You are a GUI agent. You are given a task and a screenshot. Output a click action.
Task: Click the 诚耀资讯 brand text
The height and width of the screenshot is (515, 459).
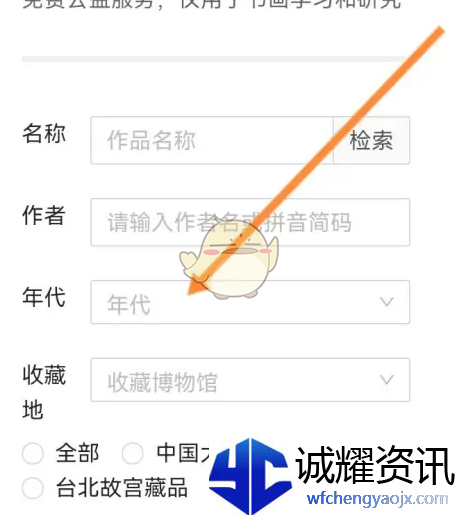click(x=375, y=466)
